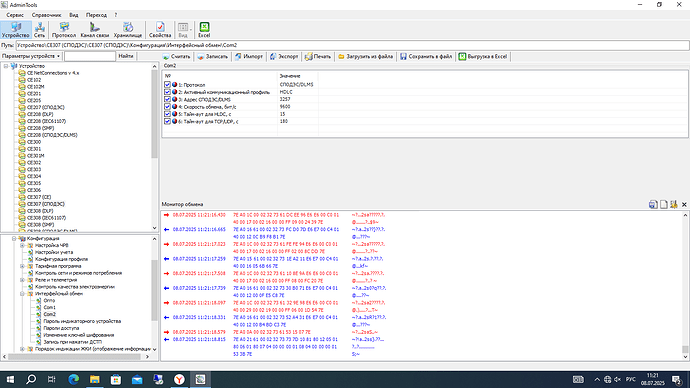The image size is (690, 388).
Task: Open the Устройство toolbar section
Action: [x=15, y=29]
